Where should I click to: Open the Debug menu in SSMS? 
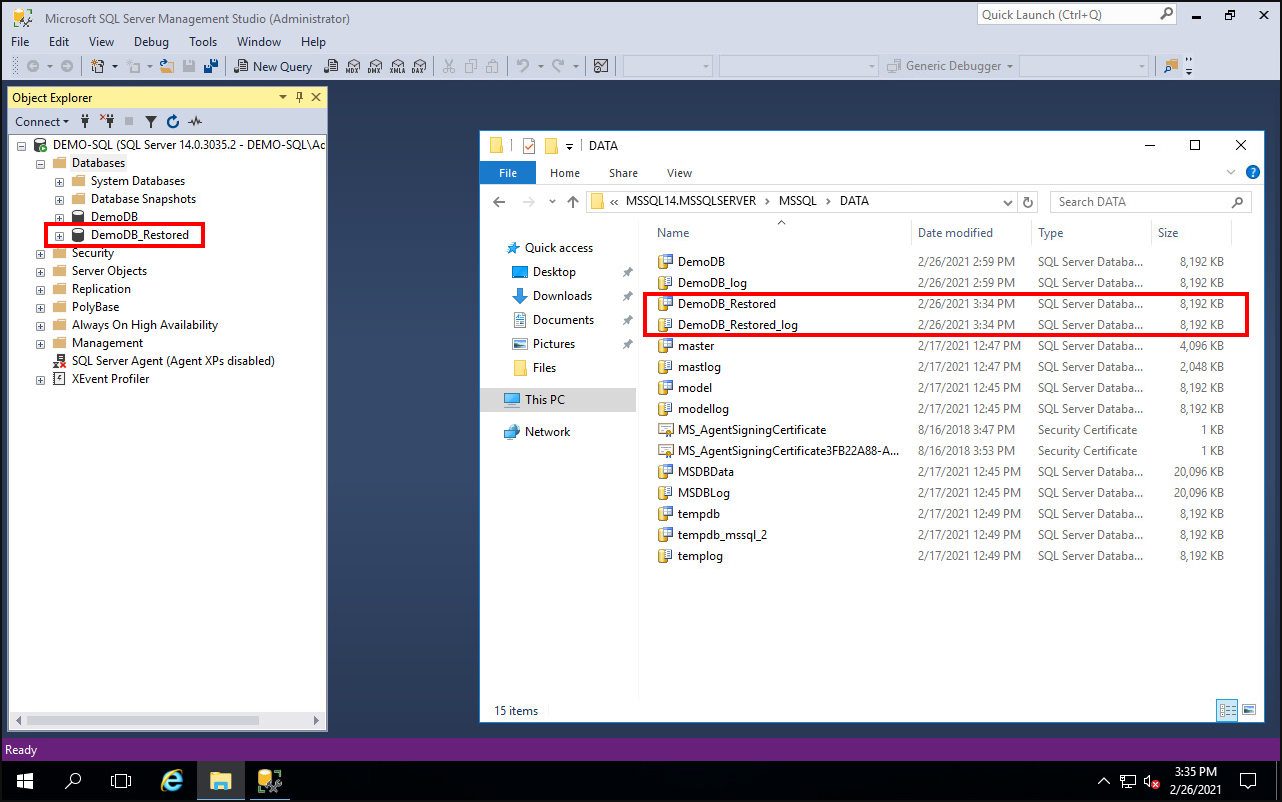151,42
